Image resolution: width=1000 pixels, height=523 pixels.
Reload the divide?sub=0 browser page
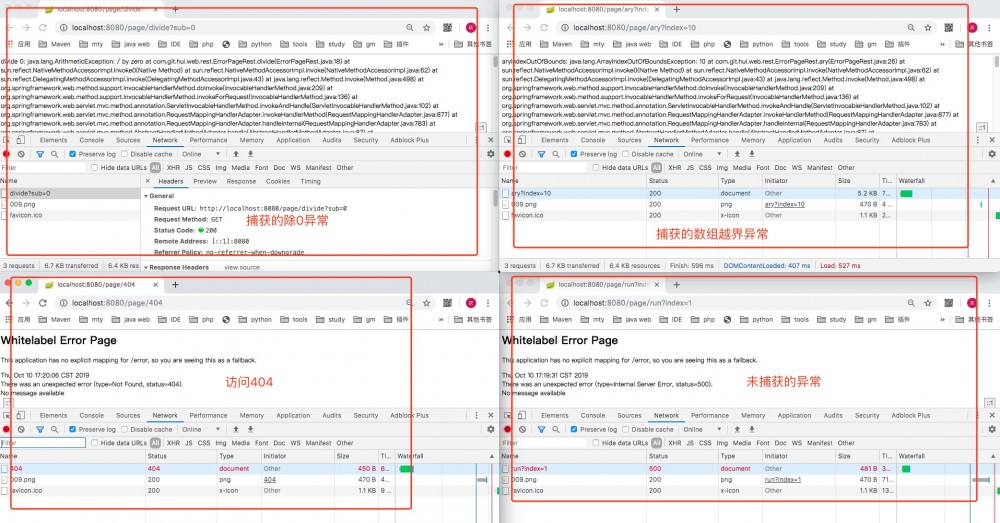coord(43,27)
